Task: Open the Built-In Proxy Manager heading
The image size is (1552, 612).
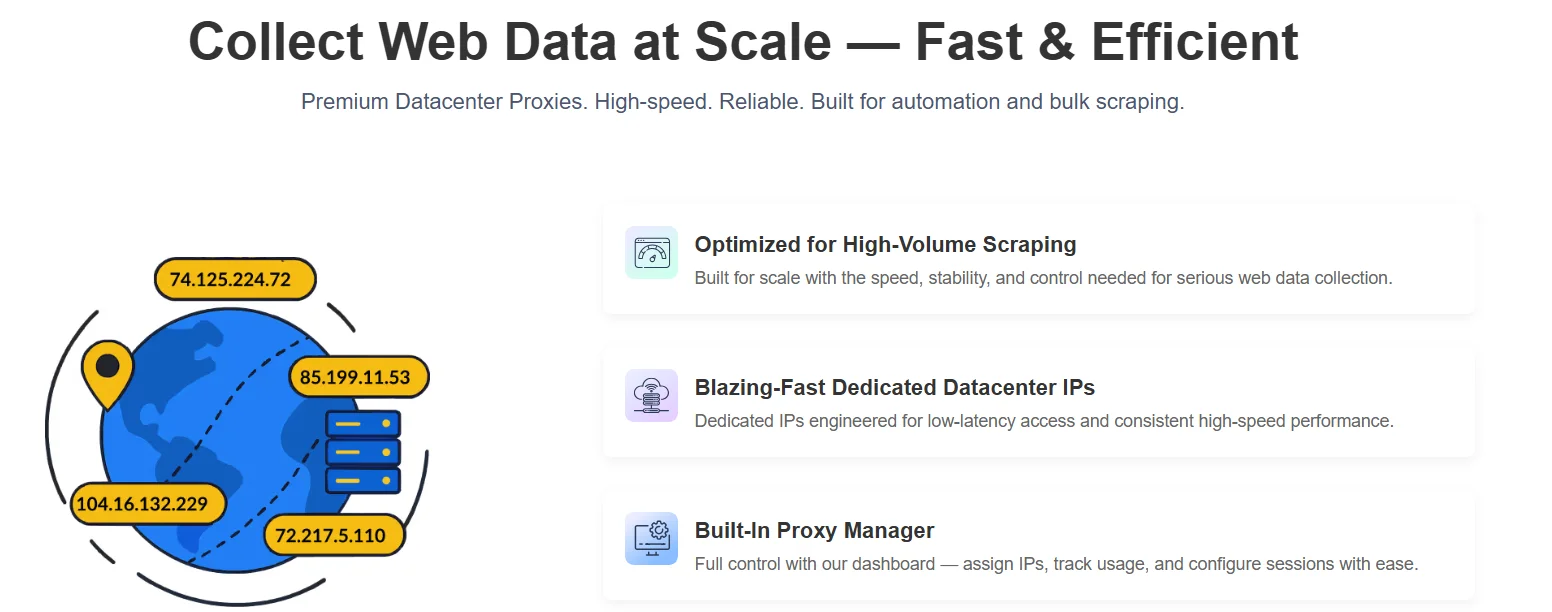Action: (x=814, y=530)
